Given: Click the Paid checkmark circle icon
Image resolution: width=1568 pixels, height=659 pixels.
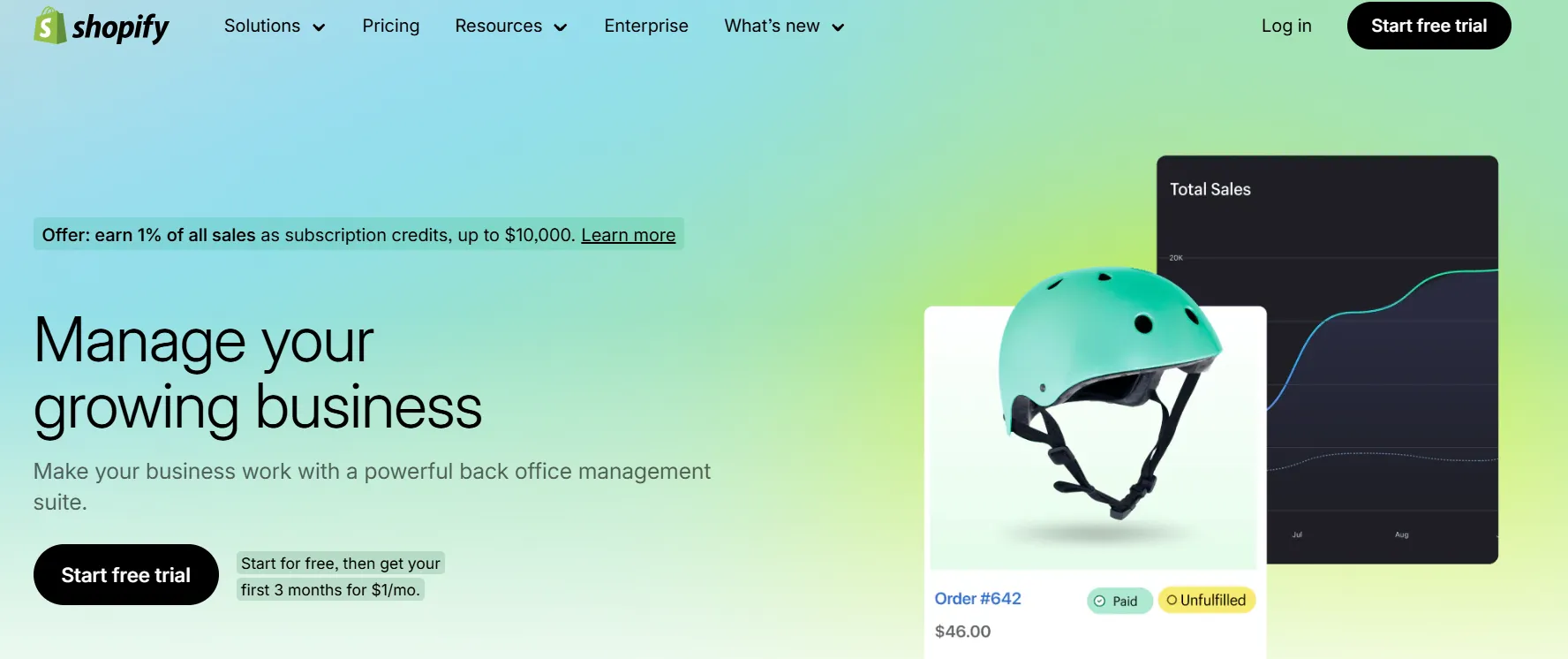Looking at the screenshot, I should tap(1099, 602).
